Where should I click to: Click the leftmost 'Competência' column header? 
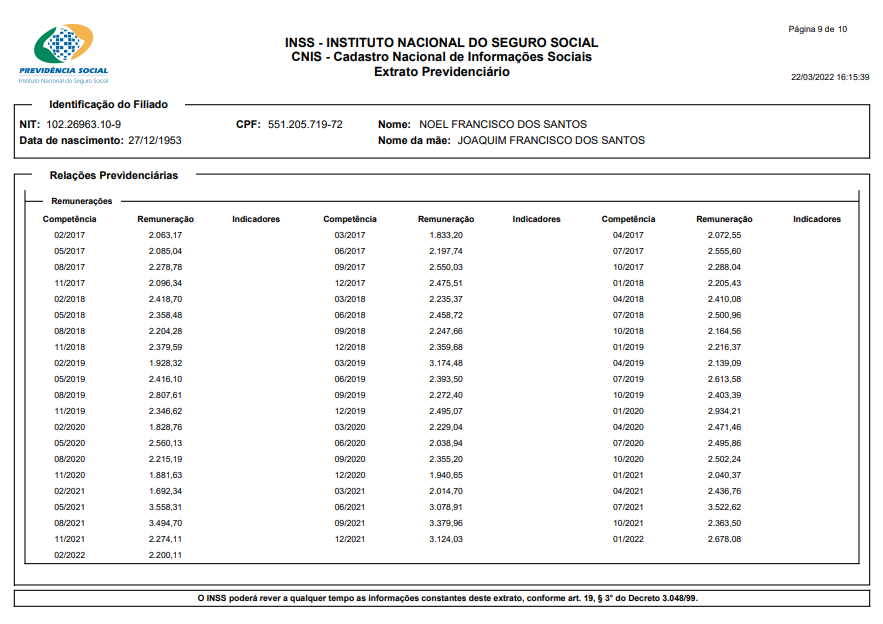click(x=69, y=219)
